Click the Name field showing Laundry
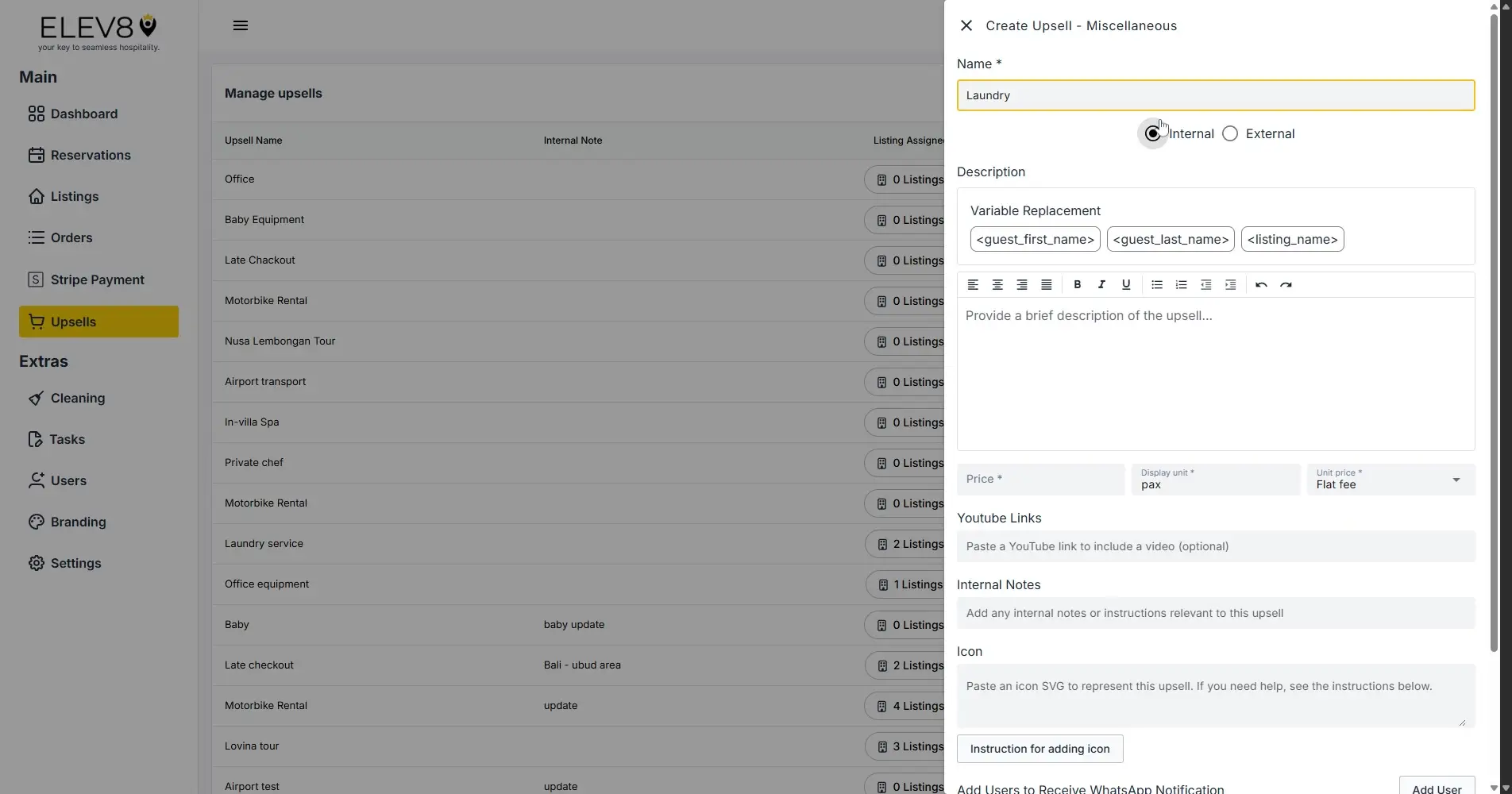This screenshot has height=794, width=1512. tap(1215, 94)
